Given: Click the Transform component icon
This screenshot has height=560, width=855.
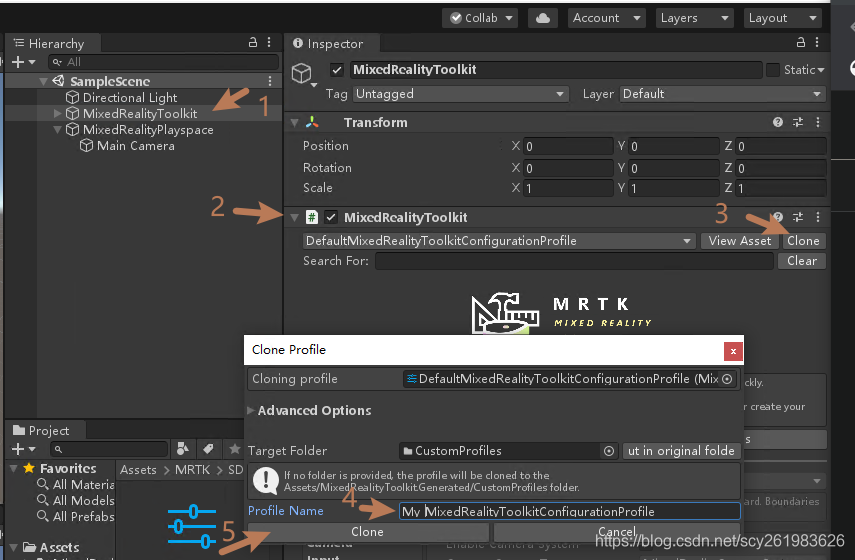Looking at the screenshot, I should (x=312, y=122).
